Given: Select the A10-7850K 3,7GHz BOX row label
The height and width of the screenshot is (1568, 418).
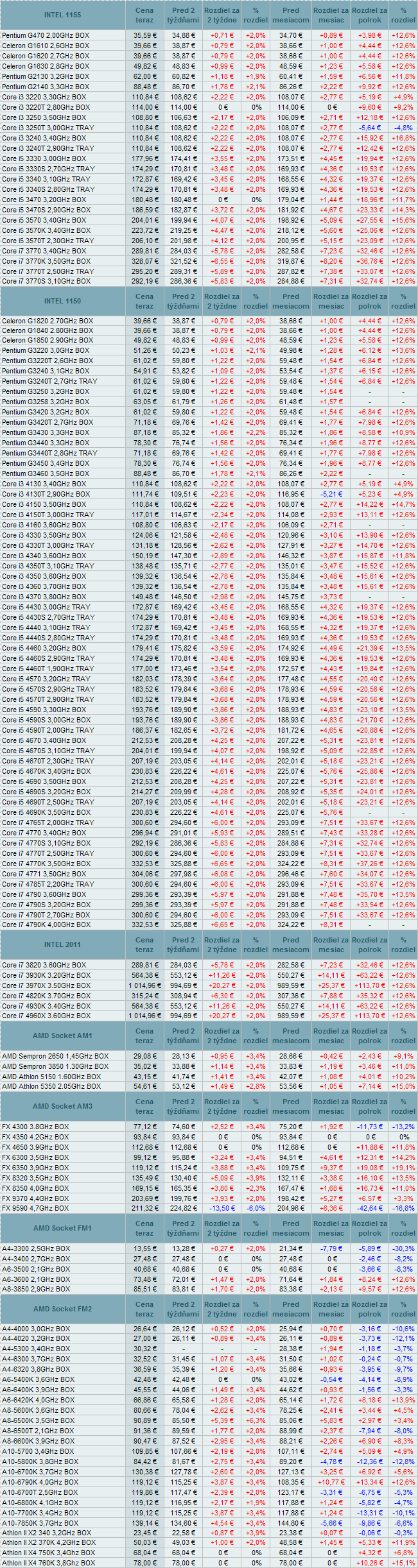Looking at the screenshot, I should point(40,1524).
